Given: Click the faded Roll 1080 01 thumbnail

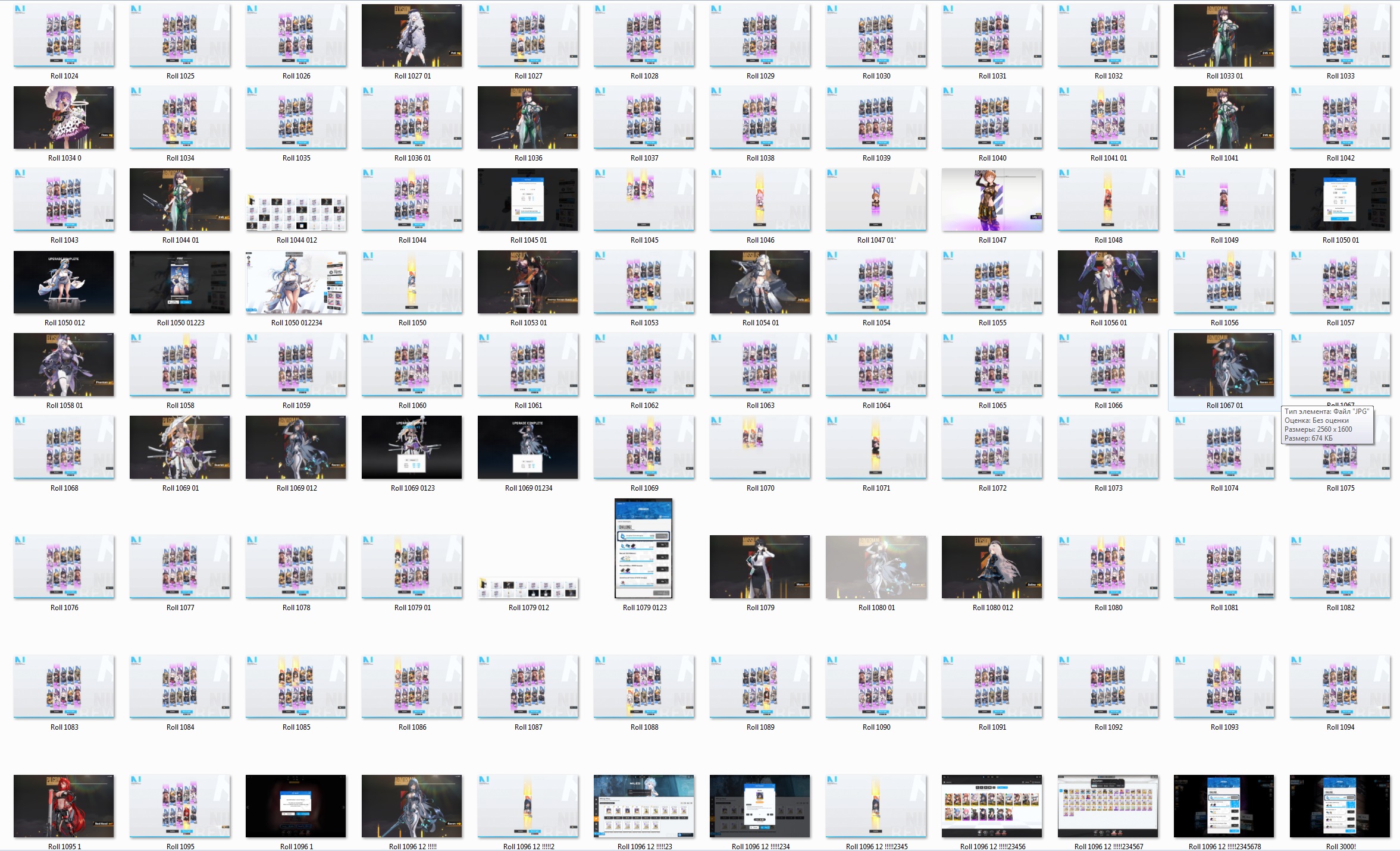Looking at the screenshot, I should [876, 567].
